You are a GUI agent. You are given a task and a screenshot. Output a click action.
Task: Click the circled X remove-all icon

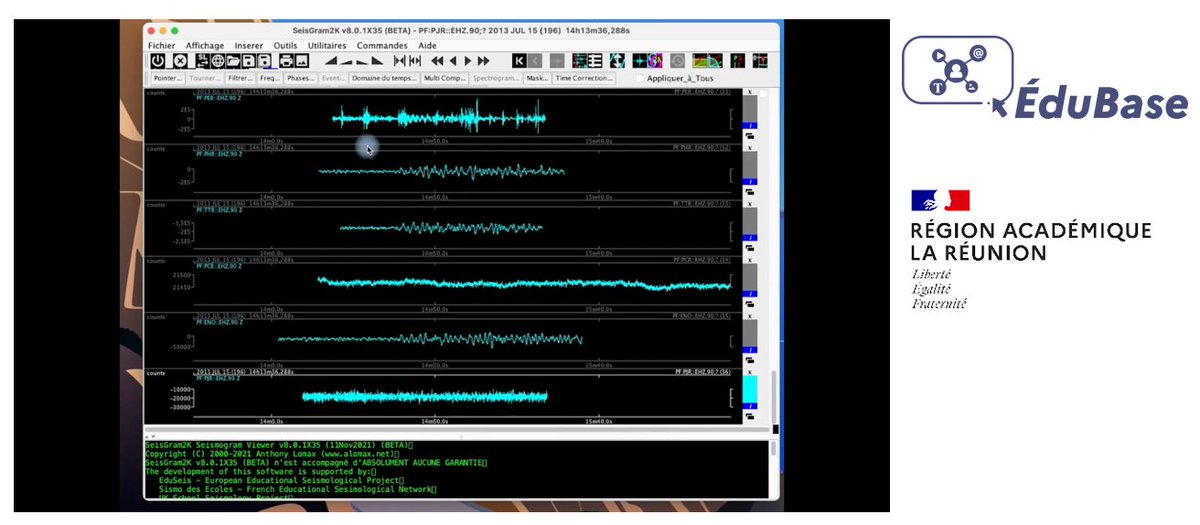(x=180, y=61)
